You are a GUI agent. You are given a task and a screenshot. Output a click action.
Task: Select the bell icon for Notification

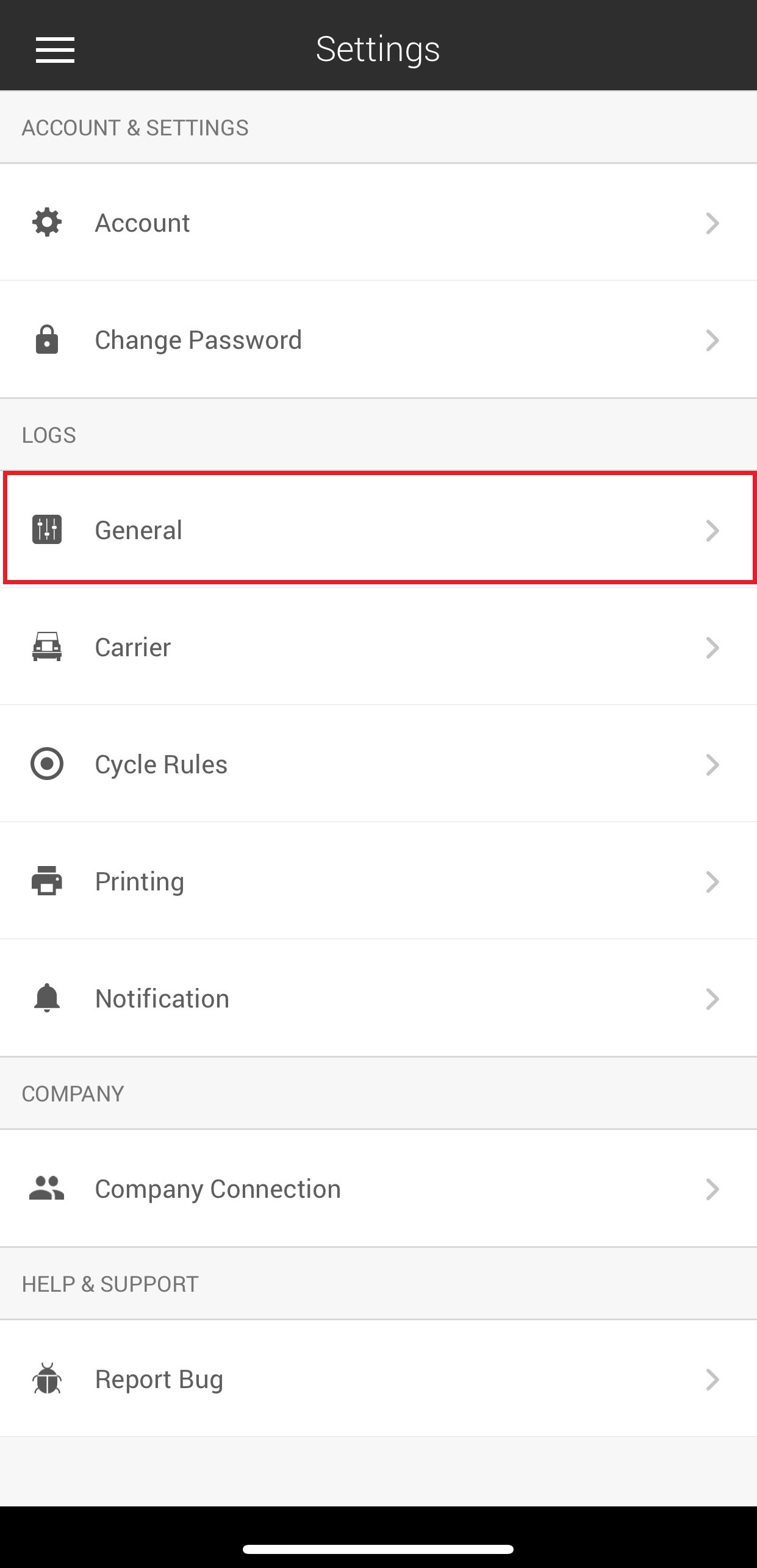[47, 998]
